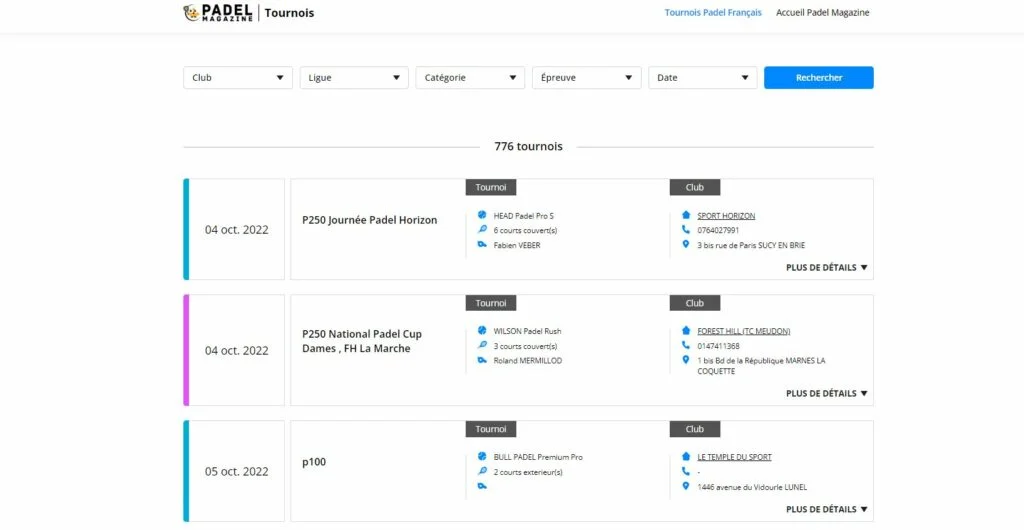Image resolution: width=1024 pixels, height=530 pixels.
Task: Click house icon next to SPORT HORIZON
Action: [x=686, y=215]
